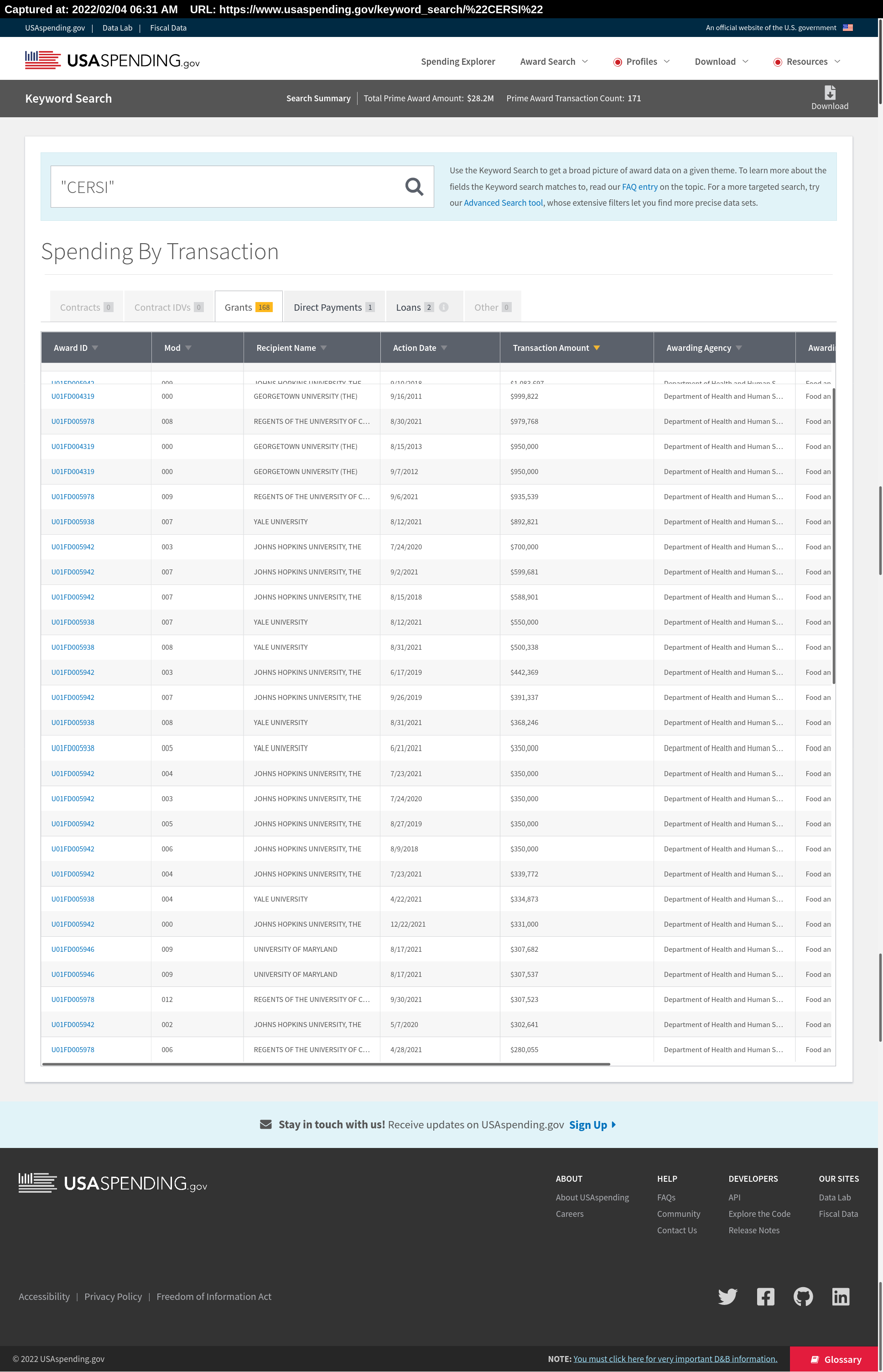This screenshot has width=883, height=1372.
Task: Open Accessibility footer link
Action: coord(44,1296)
